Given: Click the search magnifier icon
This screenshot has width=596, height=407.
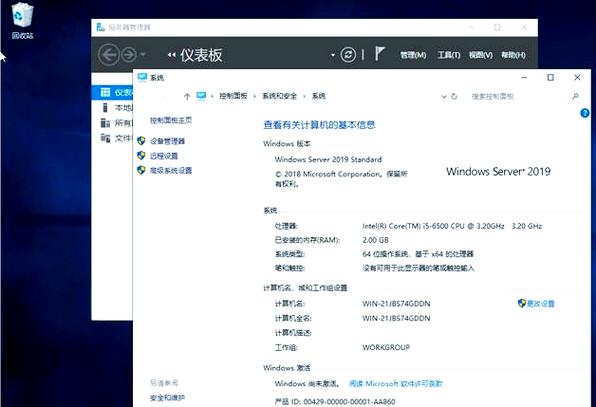Looking at the screenshot, I should click(575, 97).
